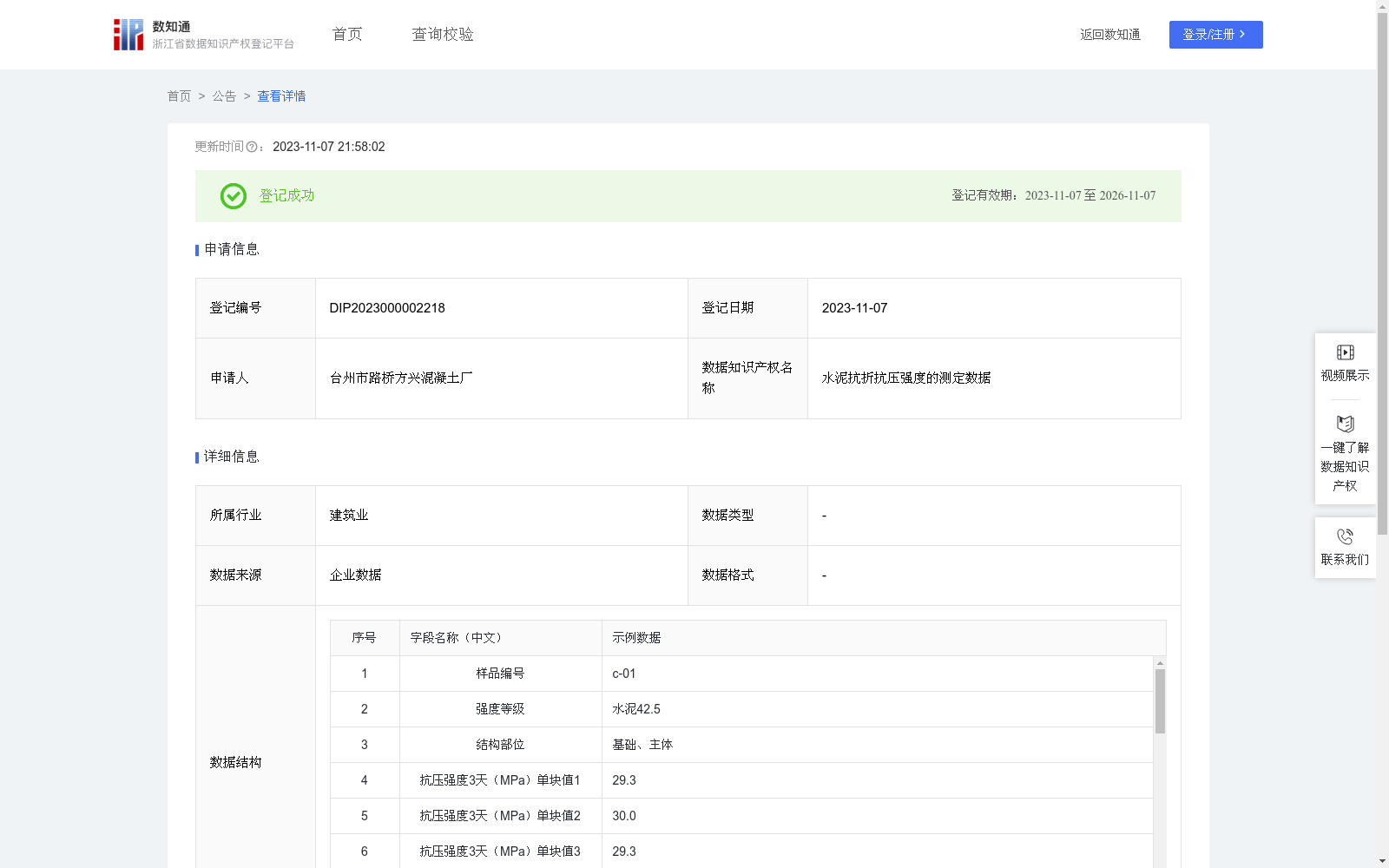Click 抗压强度3天（MPa）单块值1 field
This screenshot has height=868, width=1389.
coord(500,780)
